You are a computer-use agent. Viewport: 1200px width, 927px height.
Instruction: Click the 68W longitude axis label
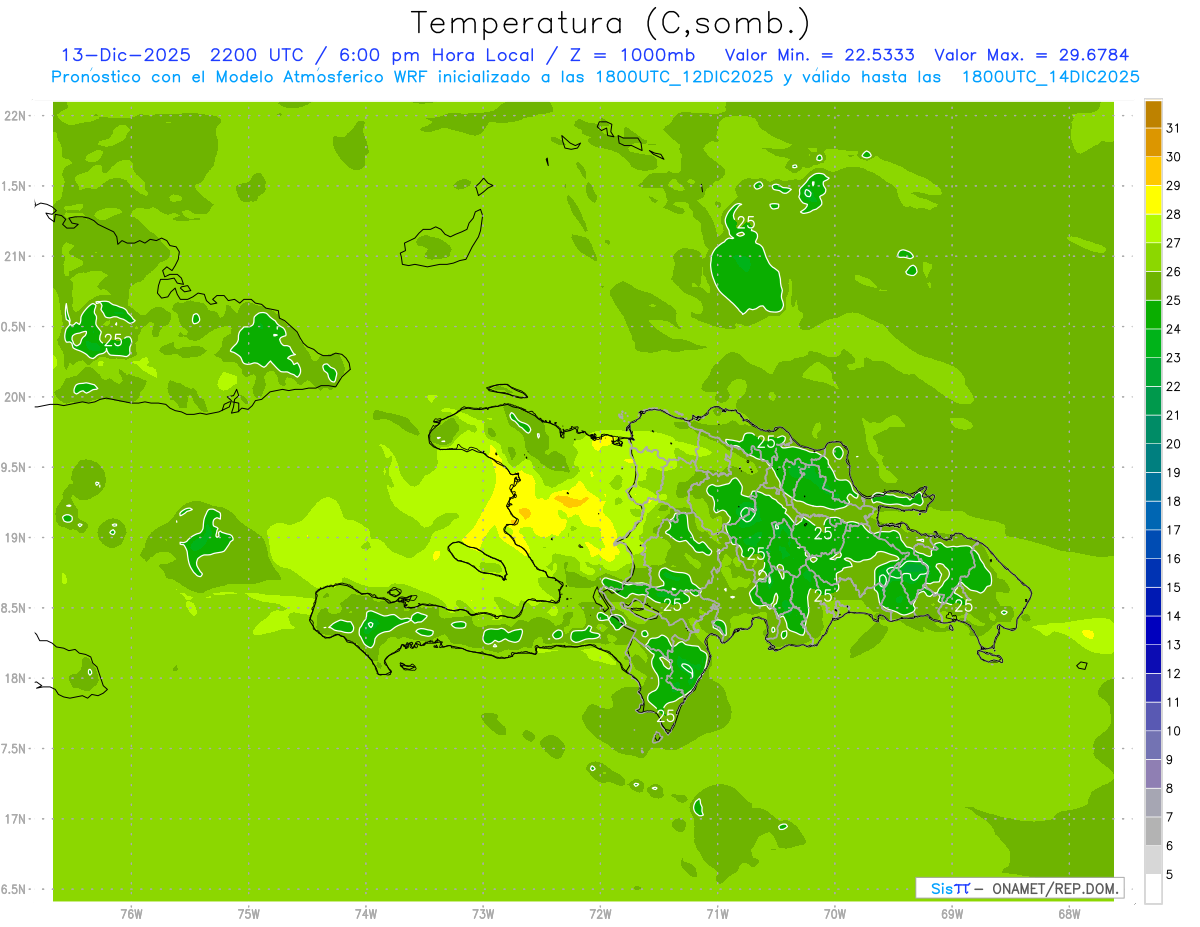click(1069, 913)
